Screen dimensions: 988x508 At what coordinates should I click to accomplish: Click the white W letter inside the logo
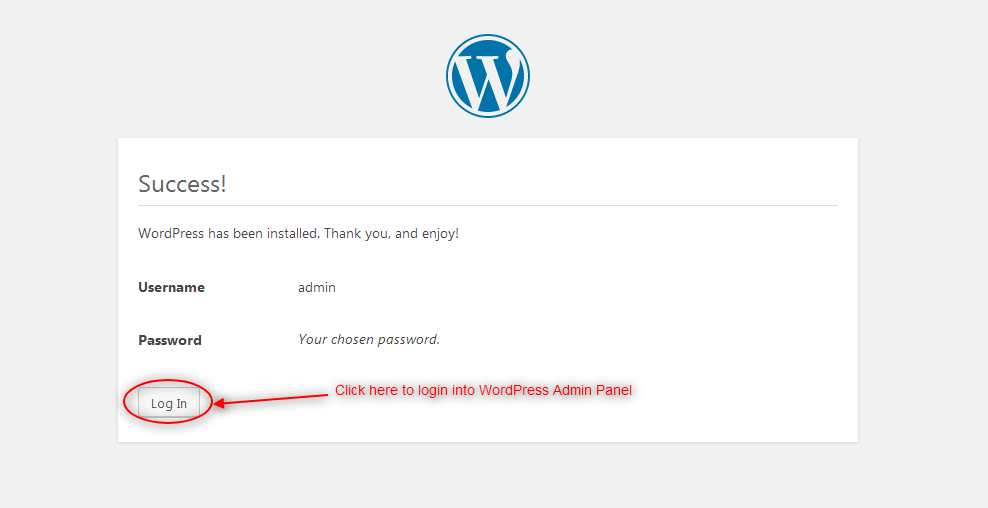488,81
